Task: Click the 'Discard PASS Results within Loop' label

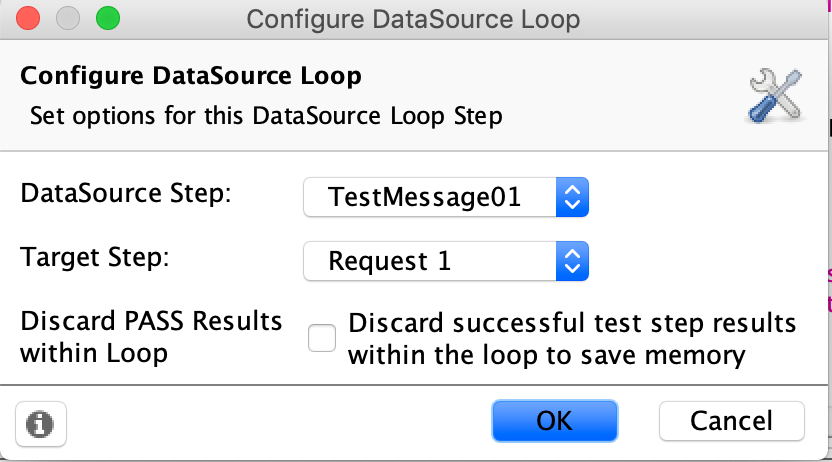Action: click(x=151, y=338)
